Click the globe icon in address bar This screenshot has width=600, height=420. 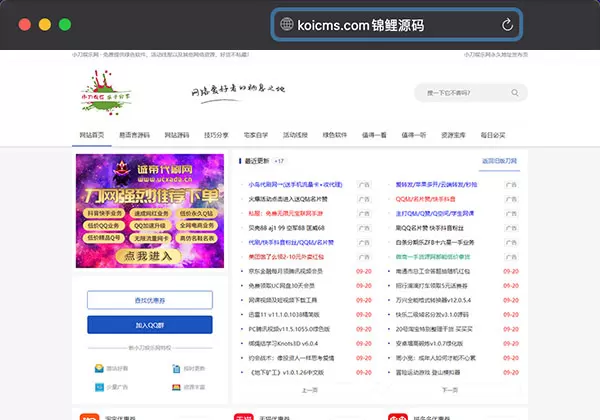click(x=286, y=24)
